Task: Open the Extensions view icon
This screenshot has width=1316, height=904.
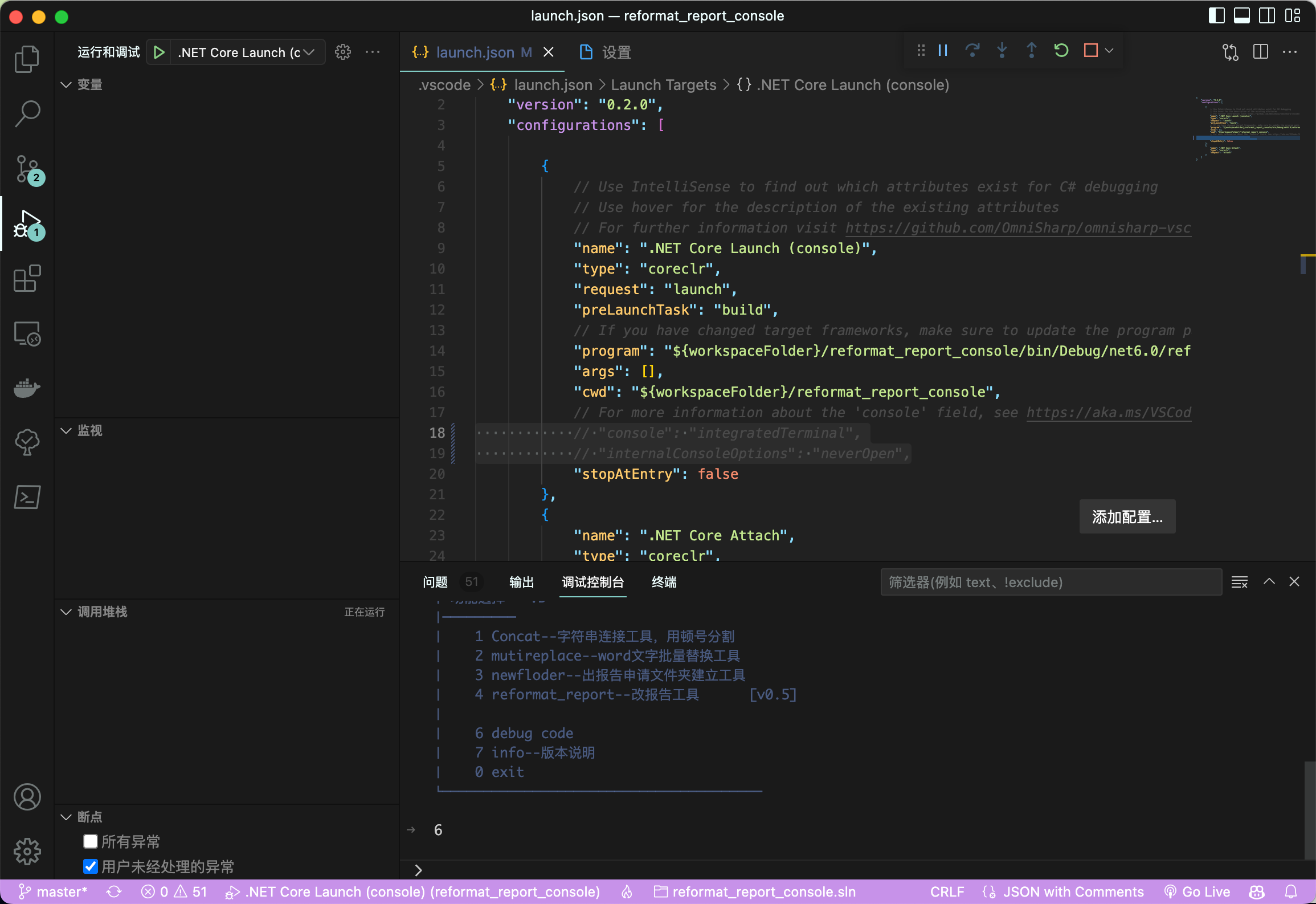Action: [27, 279]
